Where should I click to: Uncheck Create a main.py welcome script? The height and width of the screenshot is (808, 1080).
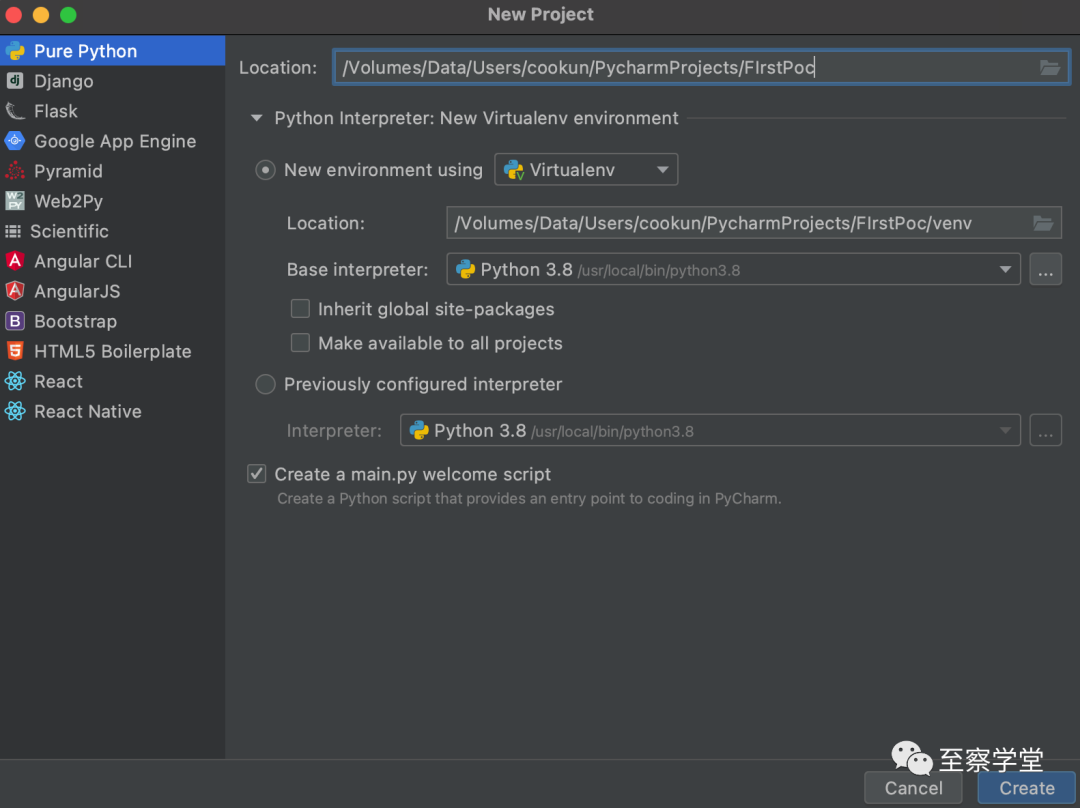(x=257, y=474)
